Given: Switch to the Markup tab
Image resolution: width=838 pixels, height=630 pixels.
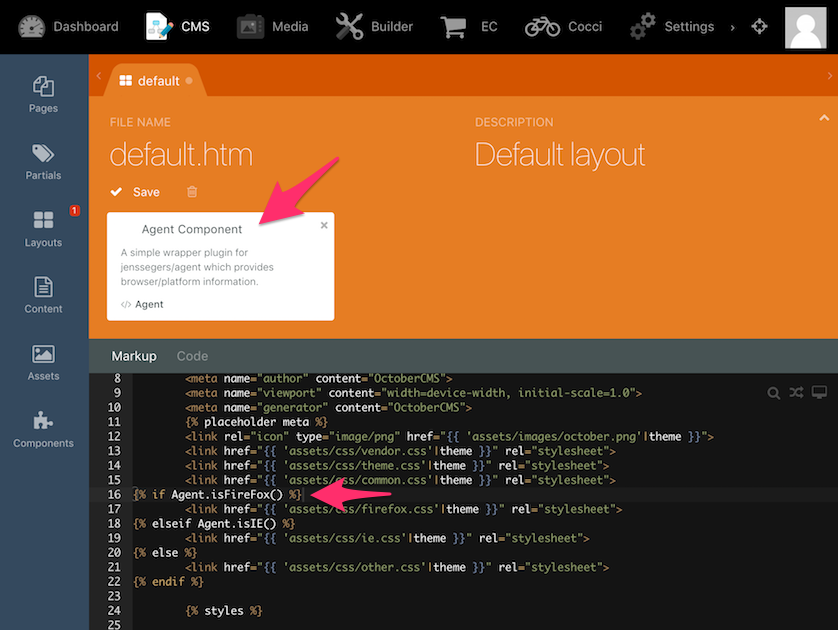Looking at the screenshot, I should click(134, 356).
